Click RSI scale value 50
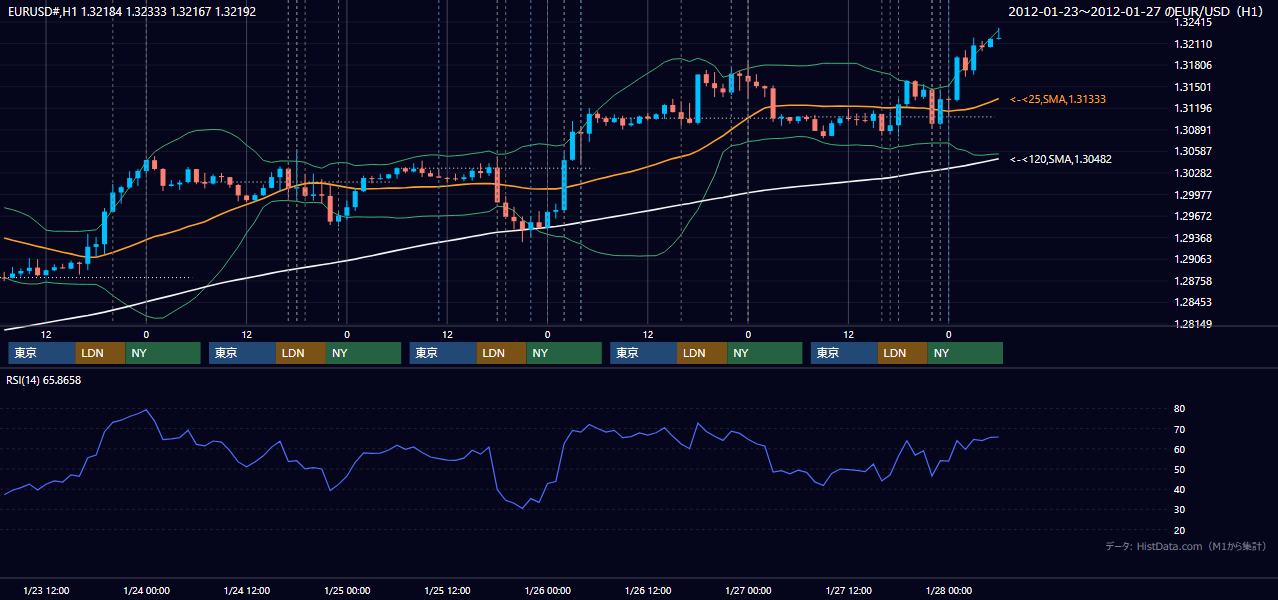The width and height of the screenshot is (1278, 600). [x=1180, y=469]
